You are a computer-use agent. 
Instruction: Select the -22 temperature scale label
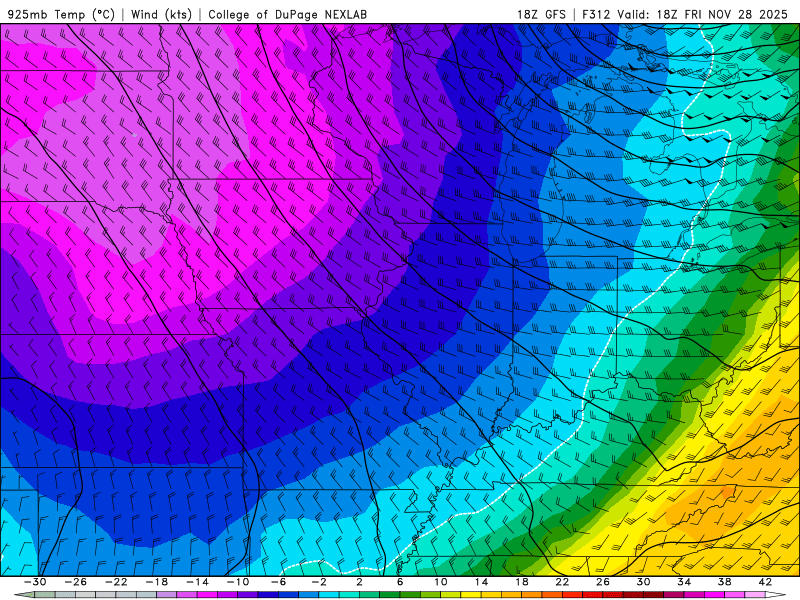pos(116,582)
